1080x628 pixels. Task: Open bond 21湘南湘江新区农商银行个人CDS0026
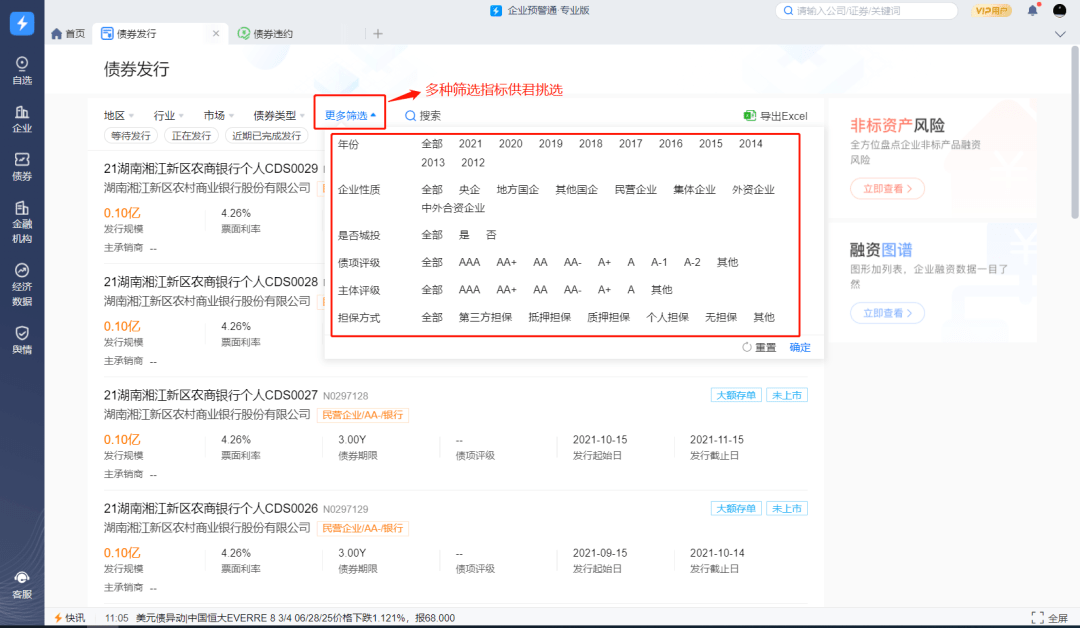210,509
